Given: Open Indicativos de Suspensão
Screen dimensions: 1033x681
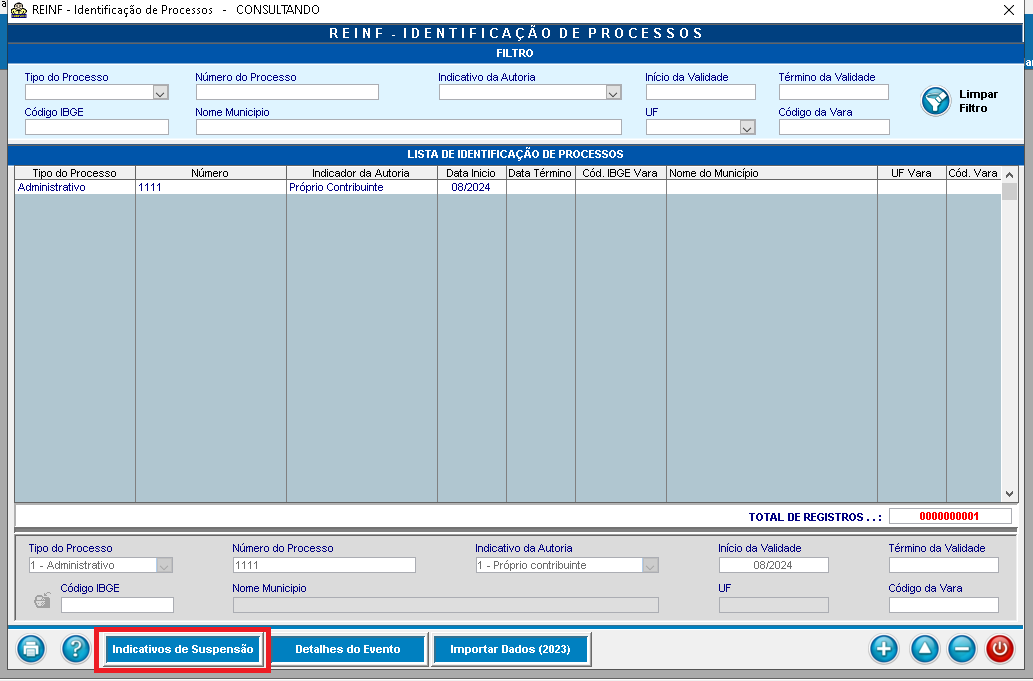Looking at the screenshot, I should [x=182, y=649].
